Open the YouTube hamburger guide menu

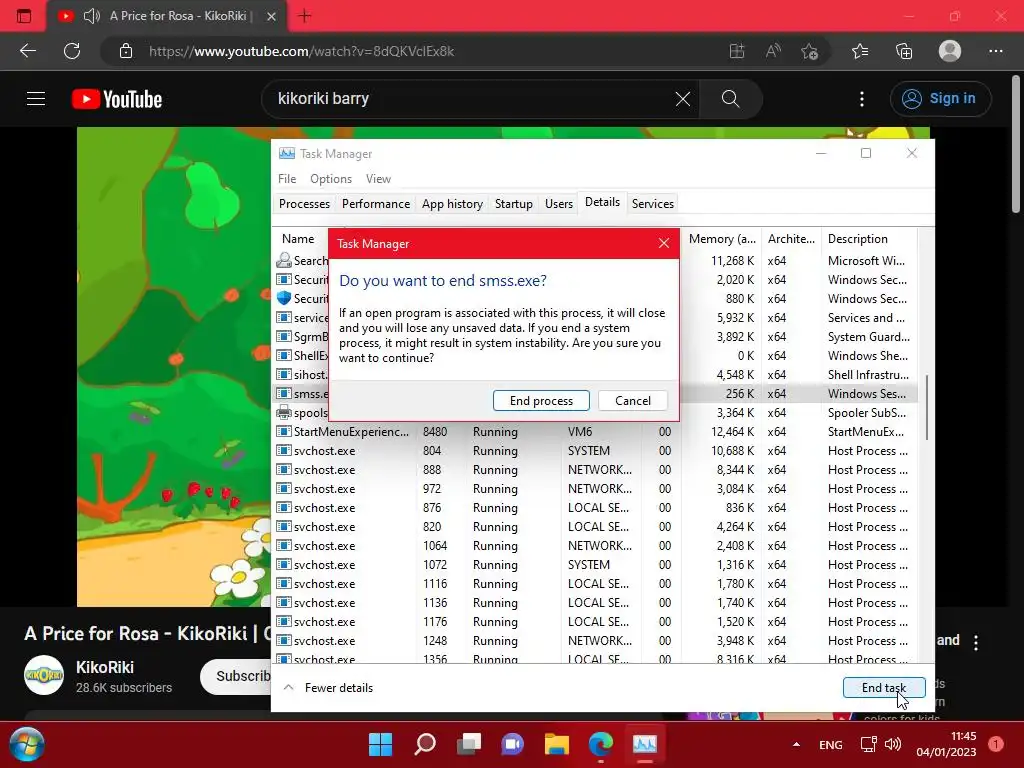click(x=36, y=99)
